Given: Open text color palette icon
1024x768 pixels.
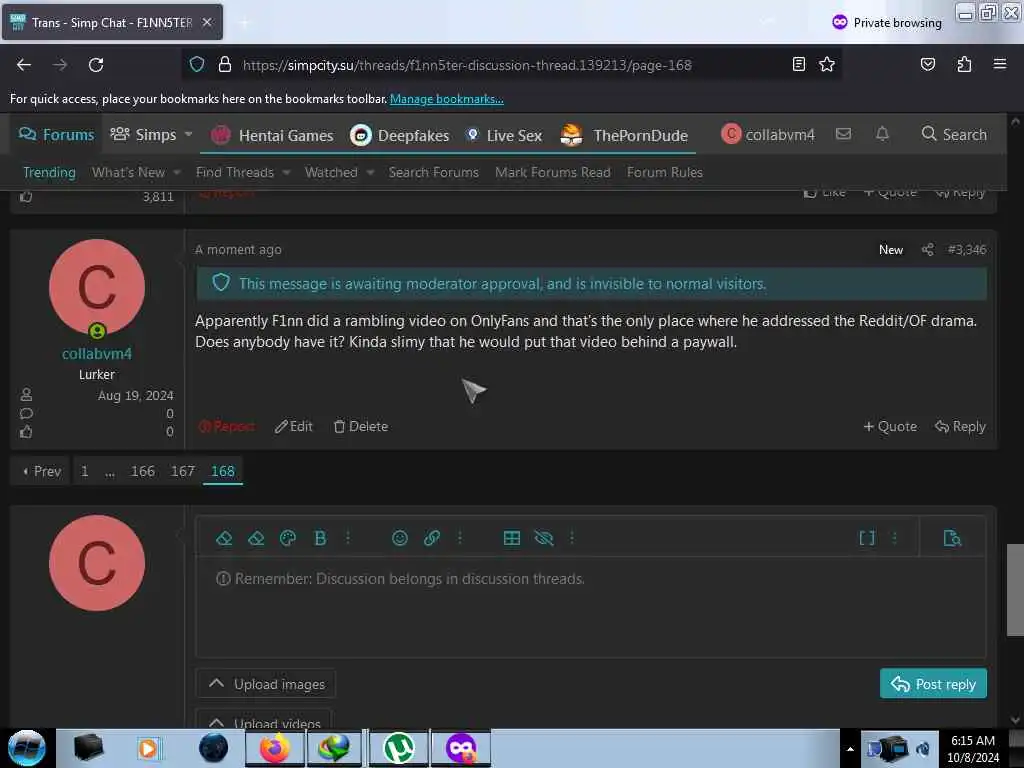Looking at the screenshot, I should [288, 538].
